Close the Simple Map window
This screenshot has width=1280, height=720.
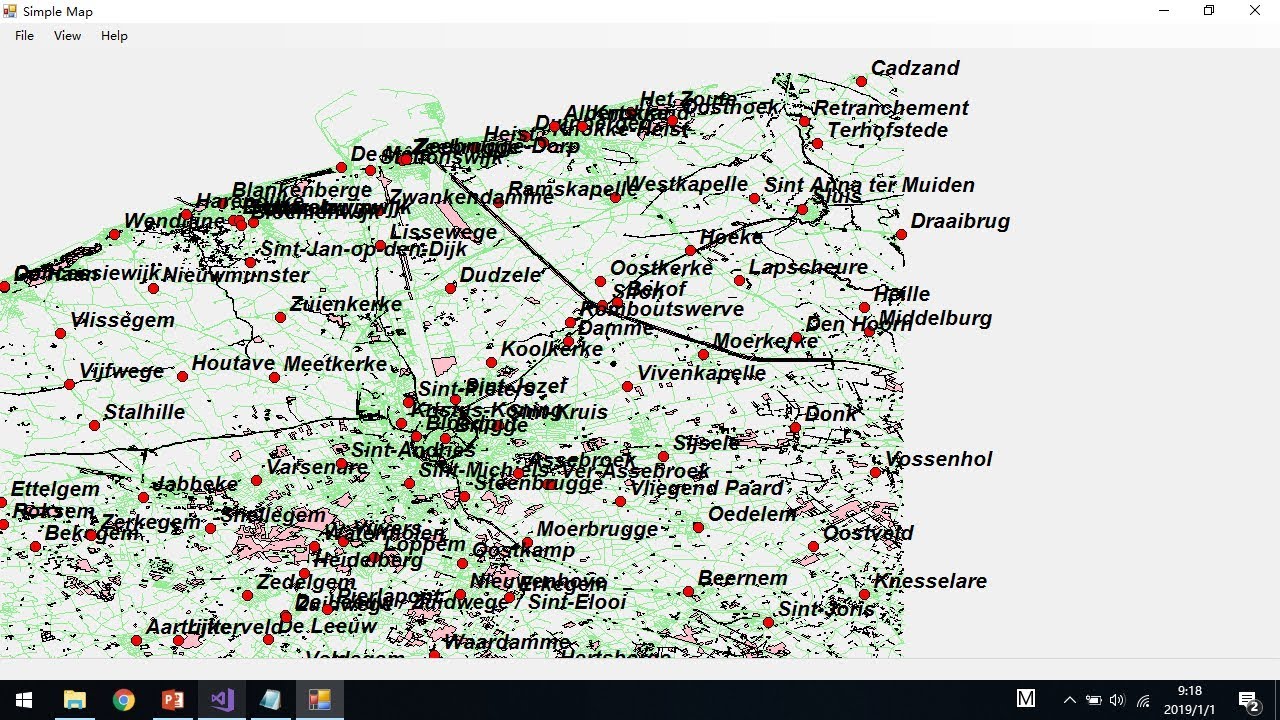click(1255, 11)
